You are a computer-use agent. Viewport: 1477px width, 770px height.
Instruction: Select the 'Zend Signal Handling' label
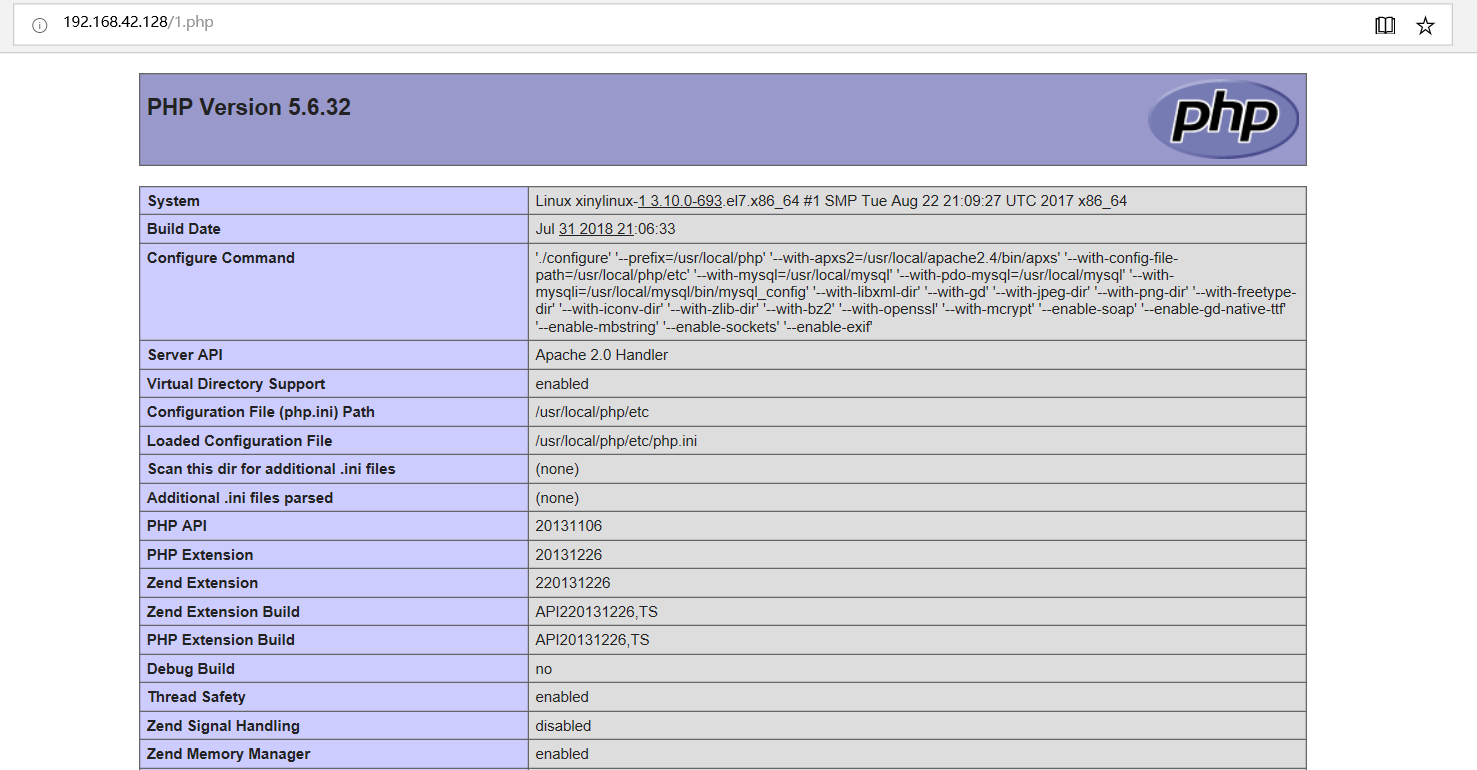(x=224, y=726)
